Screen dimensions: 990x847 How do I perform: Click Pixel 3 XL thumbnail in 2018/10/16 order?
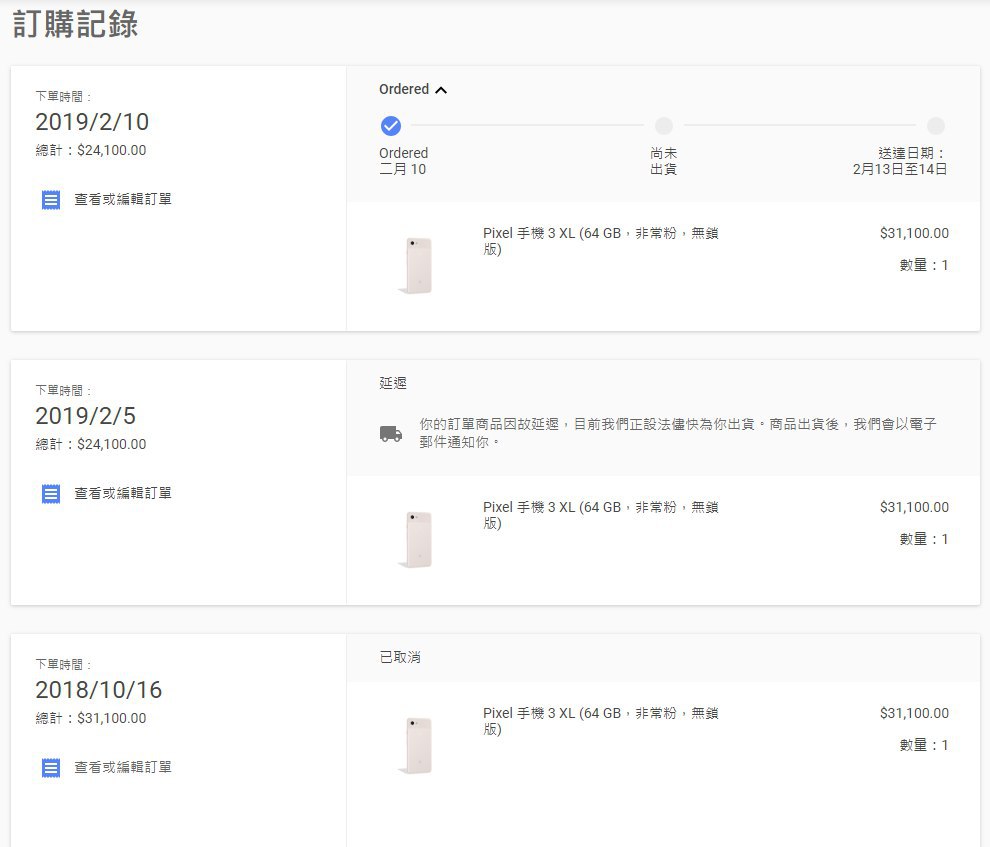coord(416,745)
